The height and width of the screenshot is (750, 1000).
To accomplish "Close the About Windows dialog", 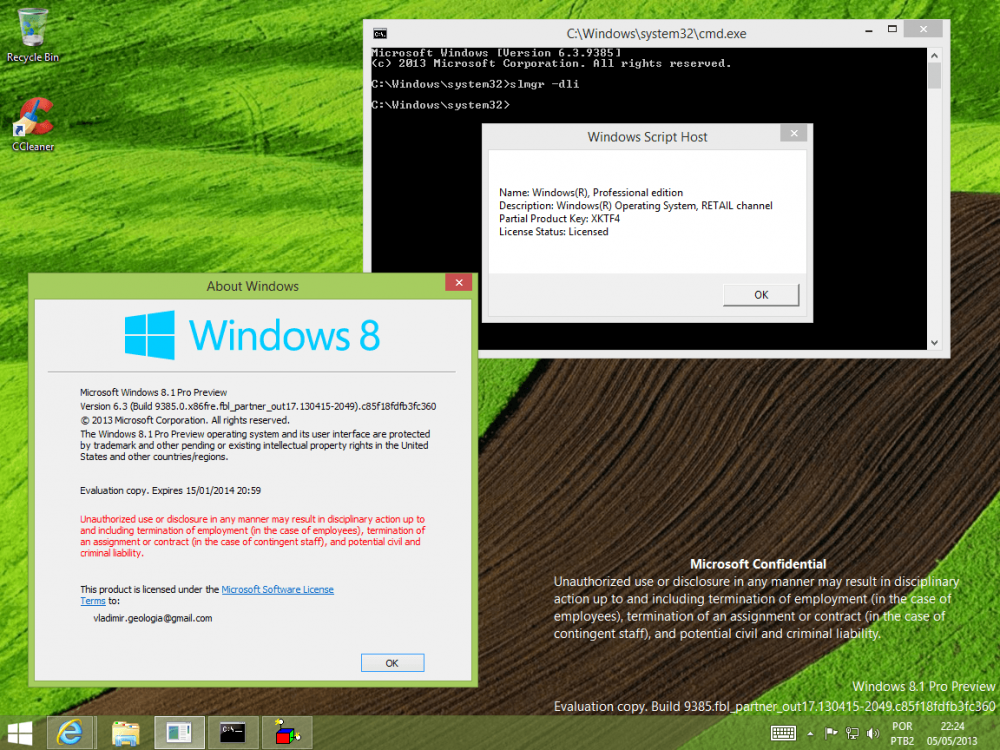I will coord(459,283).
